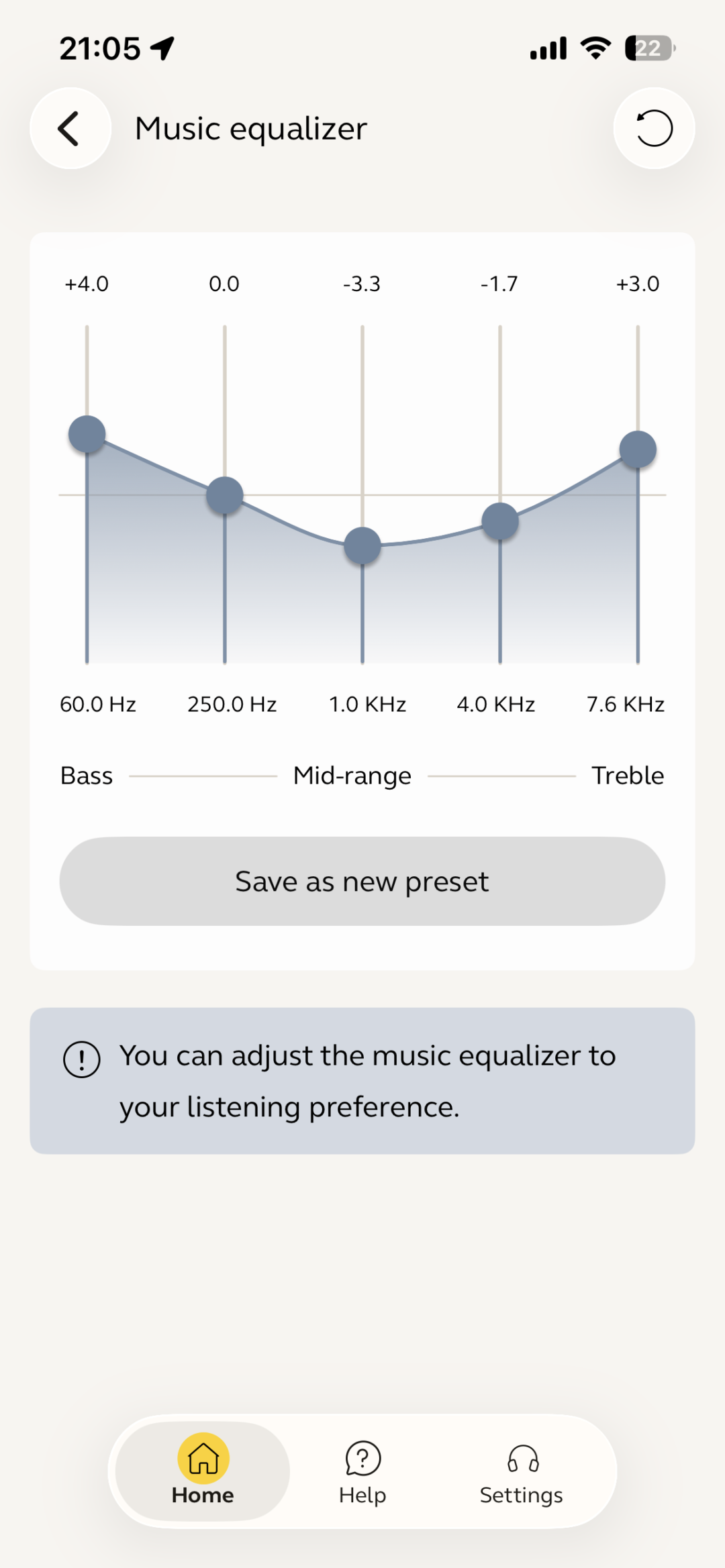Tap the Mid-range label
The height and width of the screenshot is (1568, 725).
pos(352,776)
